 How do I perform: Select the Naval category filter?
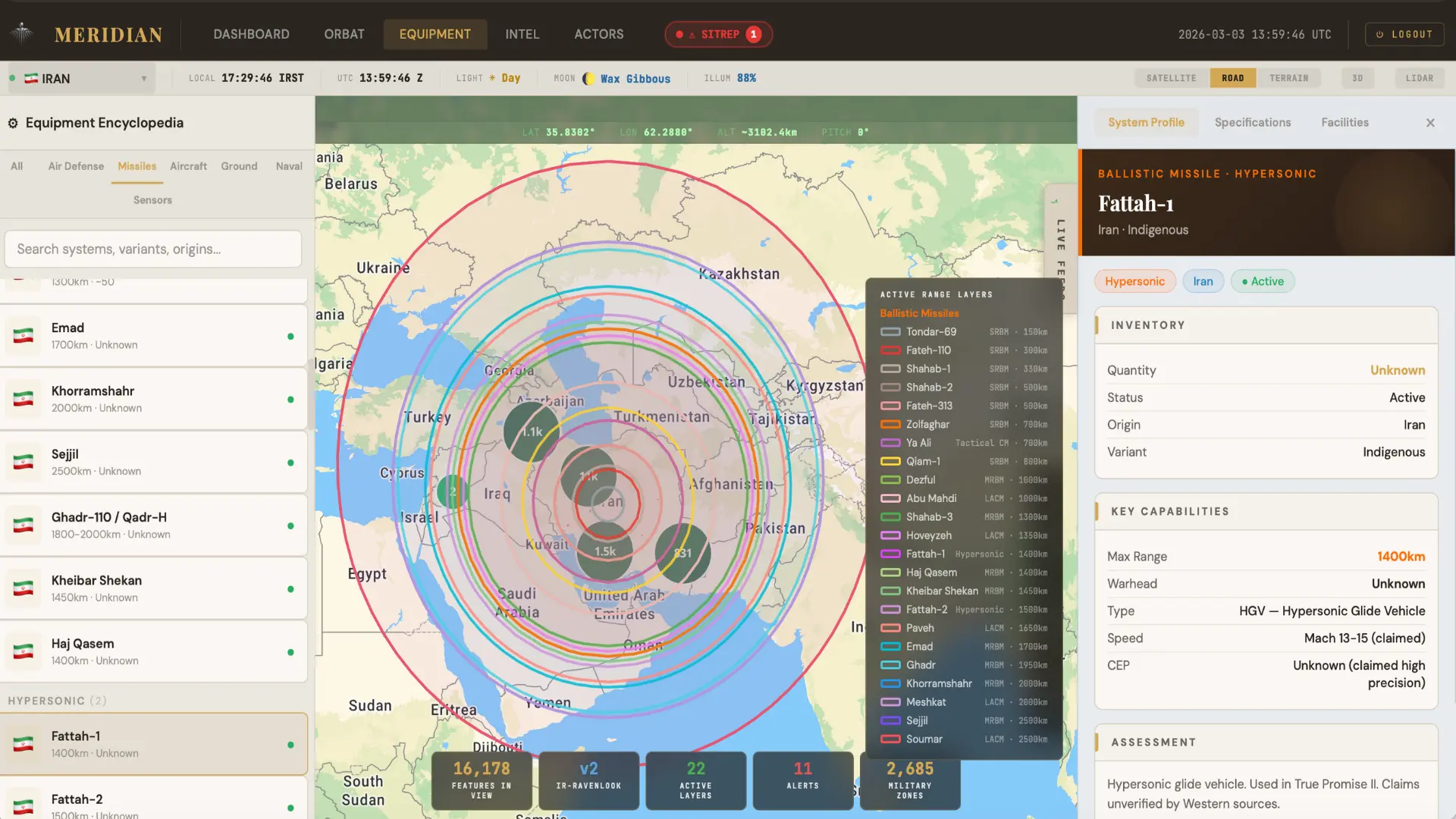289,166
